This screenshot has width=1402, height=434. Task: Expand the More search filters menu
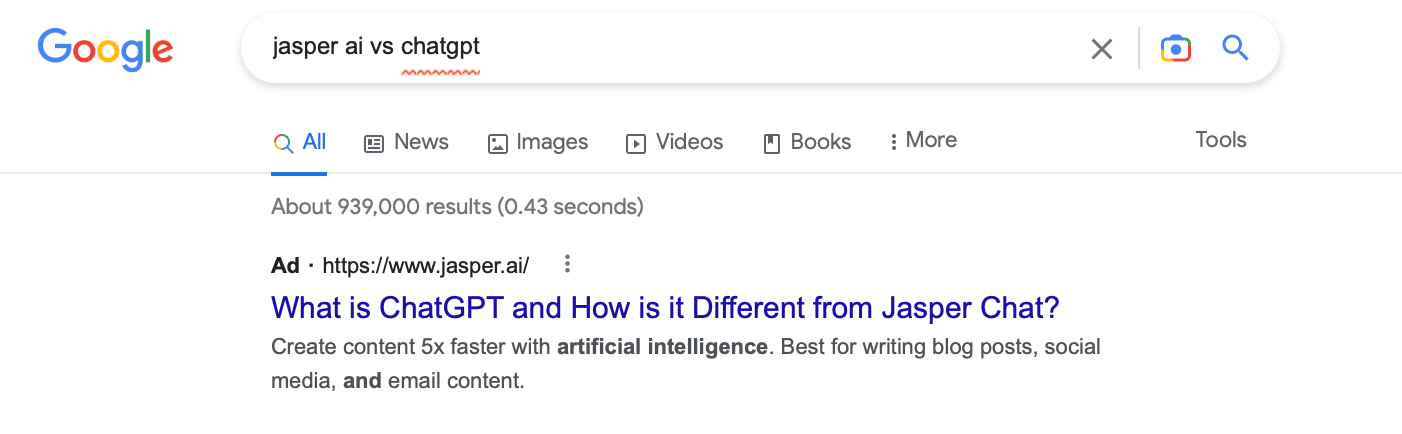click(x=922, y=141)
